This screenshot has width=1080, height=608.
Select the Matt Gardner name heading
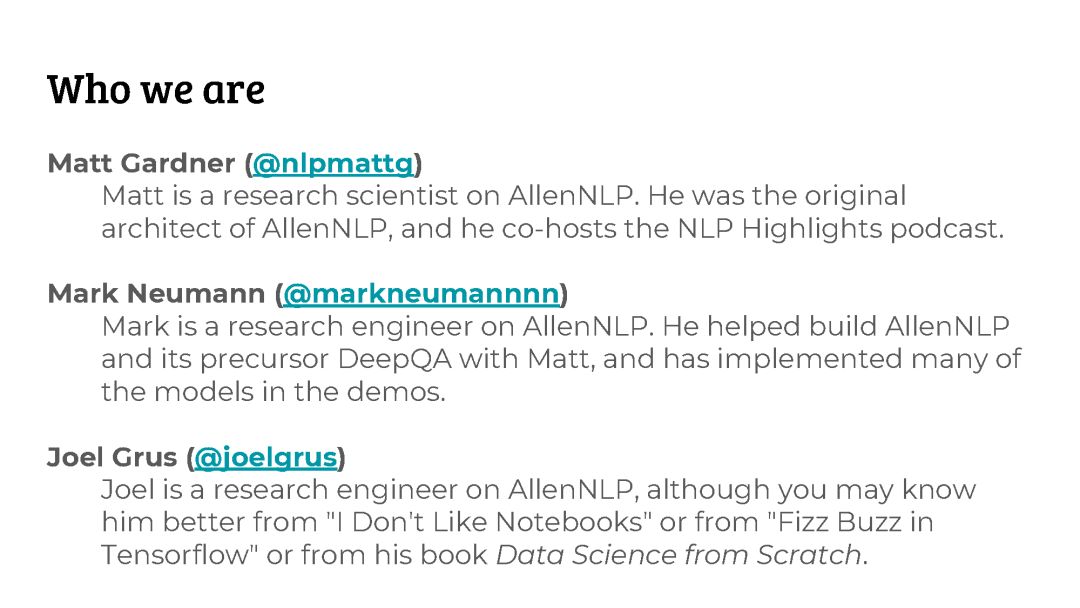point(141,164)
